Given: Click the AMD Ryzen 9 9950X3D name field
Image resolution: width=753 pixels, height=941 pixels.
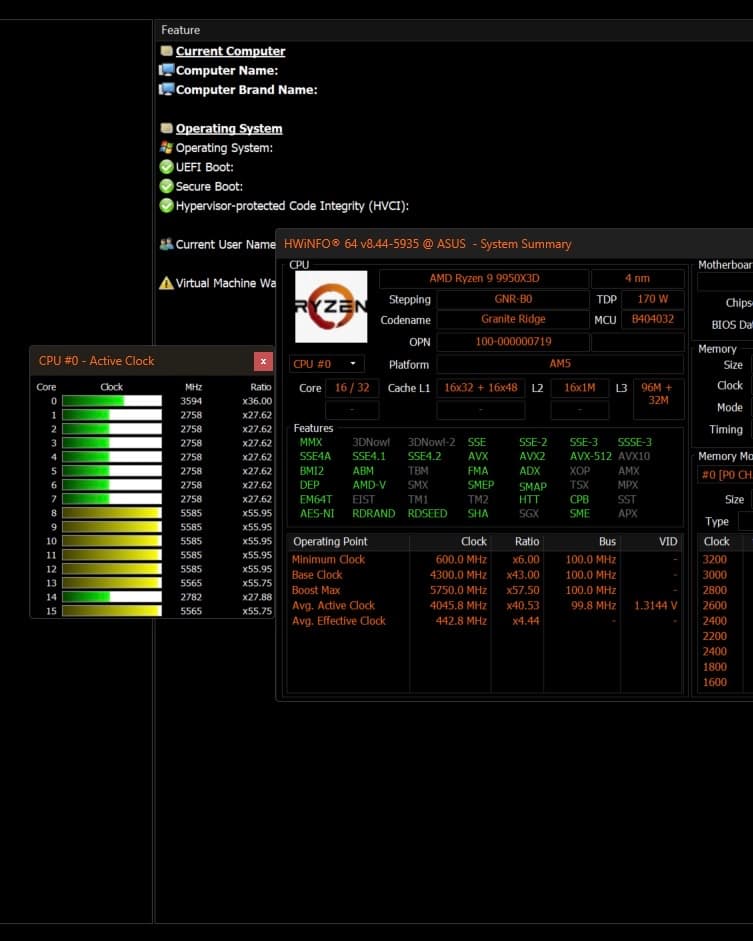Looking at the screenshot, I should pyautogui.click(x=484, y=278).
